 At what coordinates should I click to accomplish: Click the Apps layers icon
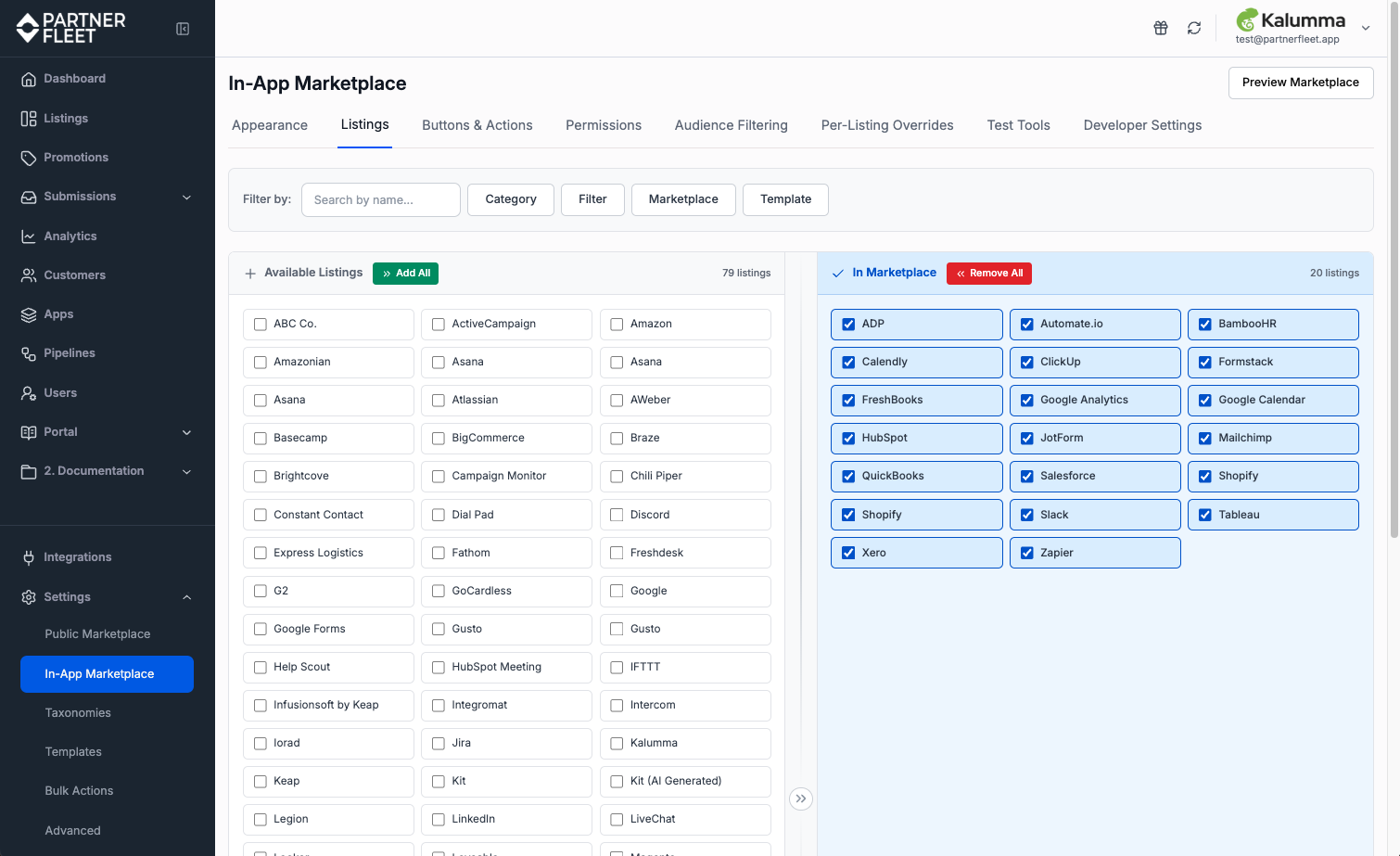(29, 314)
